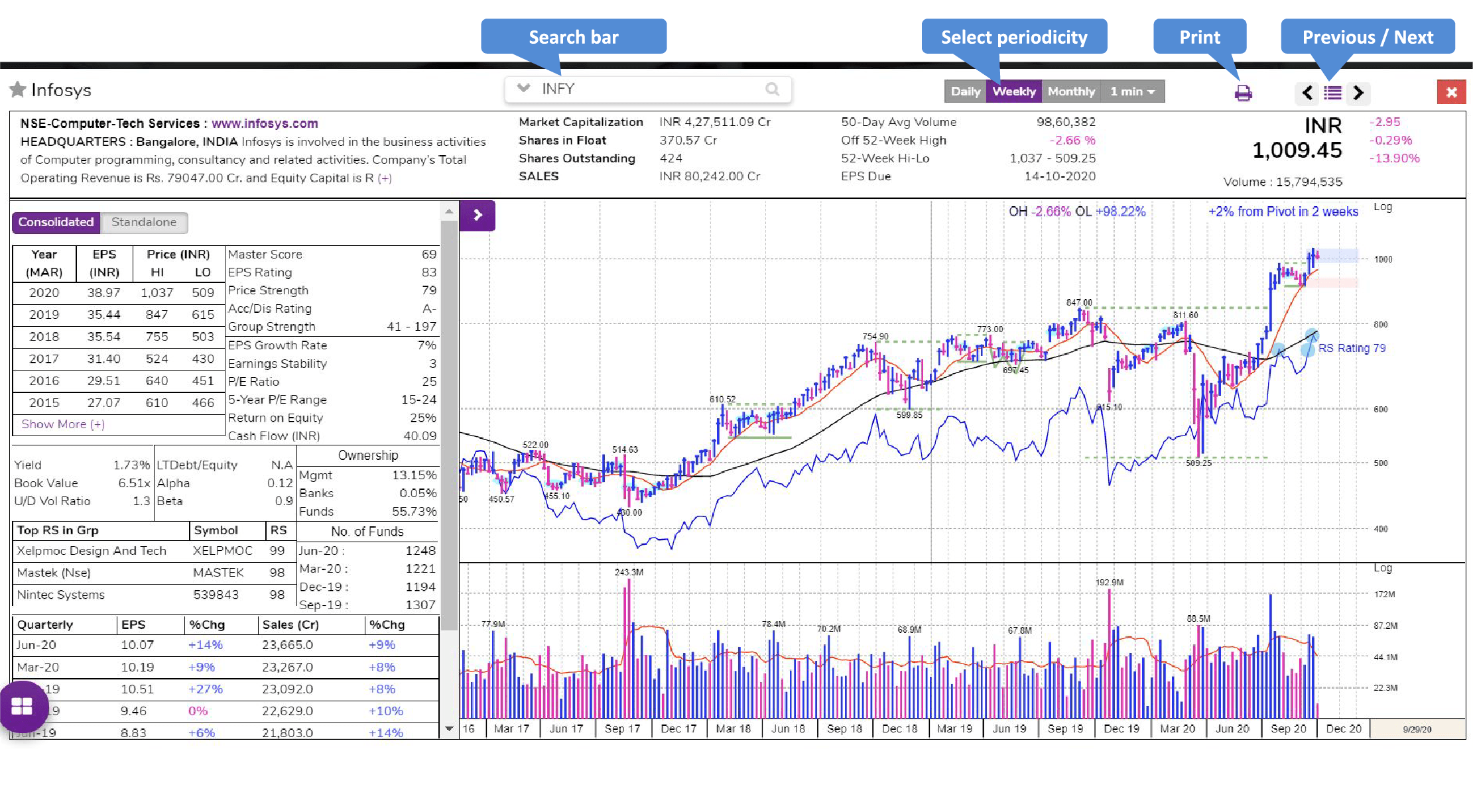The width and height of the screenshot is (1473, 812).
Task: Go to previous stock arrow
Action: 1307,93
